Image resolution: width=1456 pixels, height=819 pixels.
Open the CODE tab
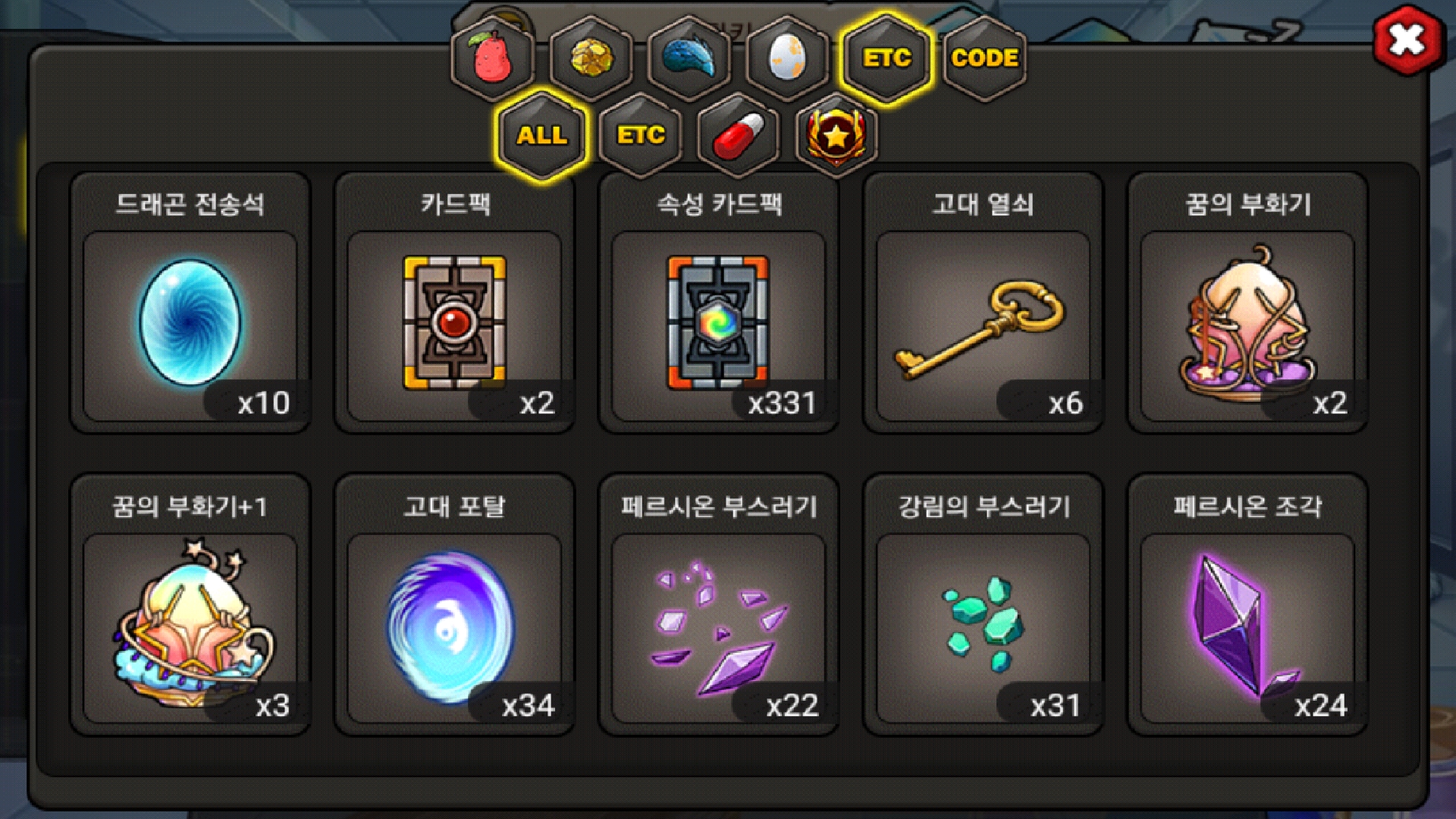point(984,58)
